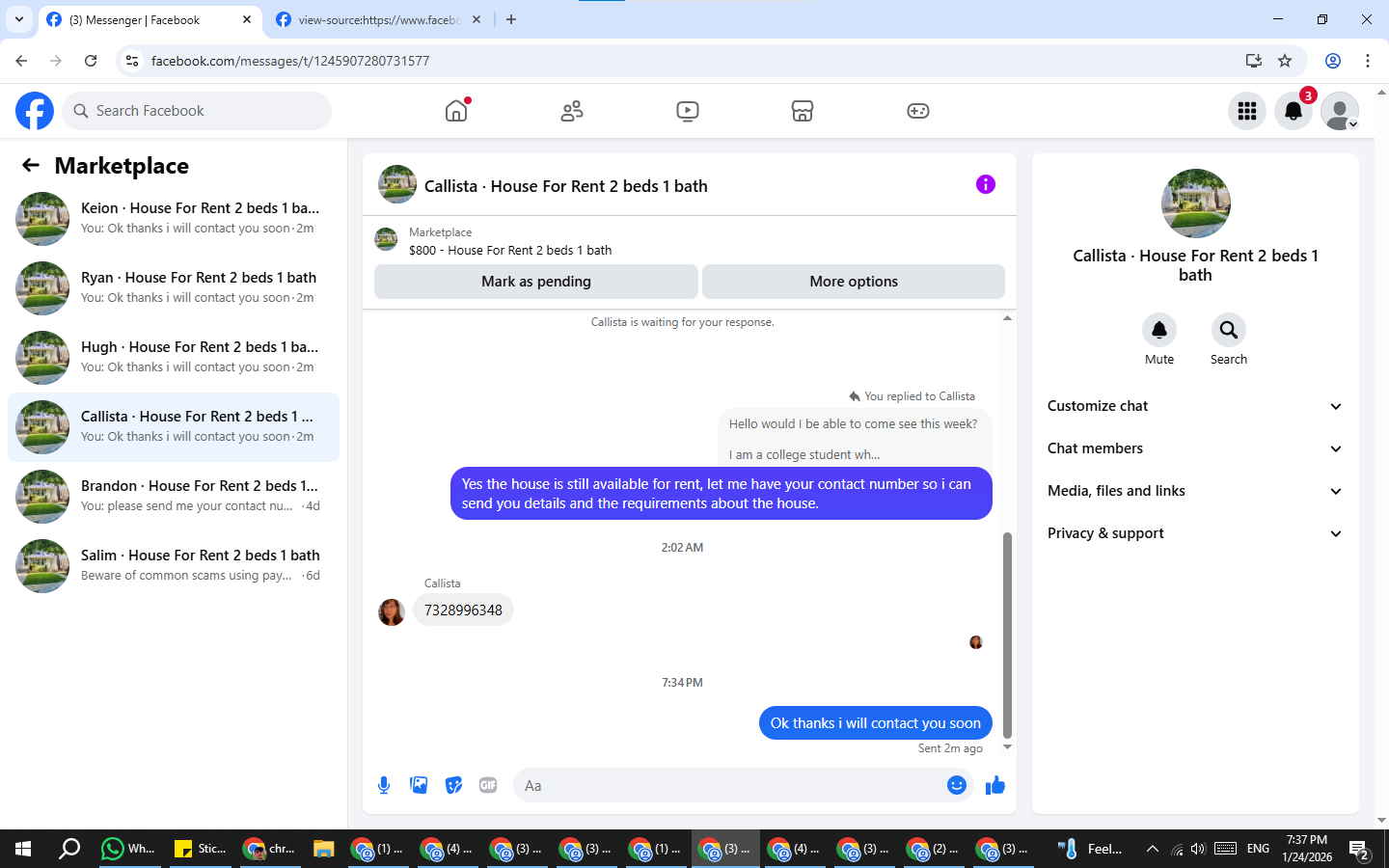
Task: Show hidden system tray icons
Action: [1152, 849]
